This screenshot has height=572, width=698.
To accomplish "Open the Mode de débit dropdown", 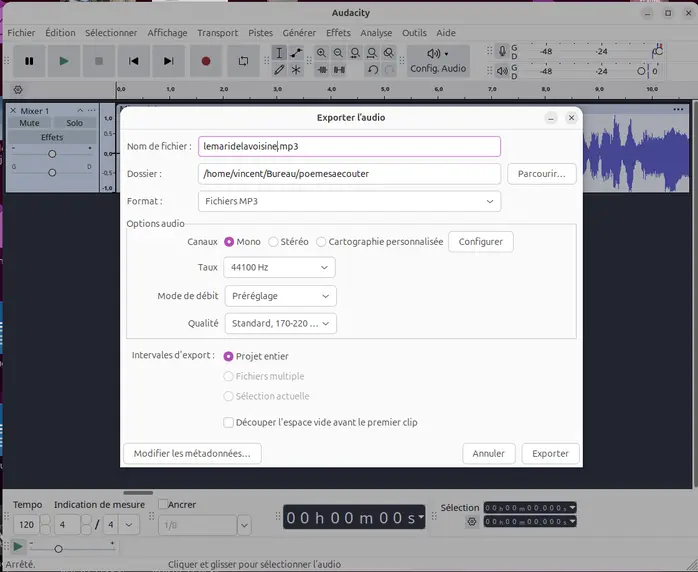I will [x=280, y=296].
